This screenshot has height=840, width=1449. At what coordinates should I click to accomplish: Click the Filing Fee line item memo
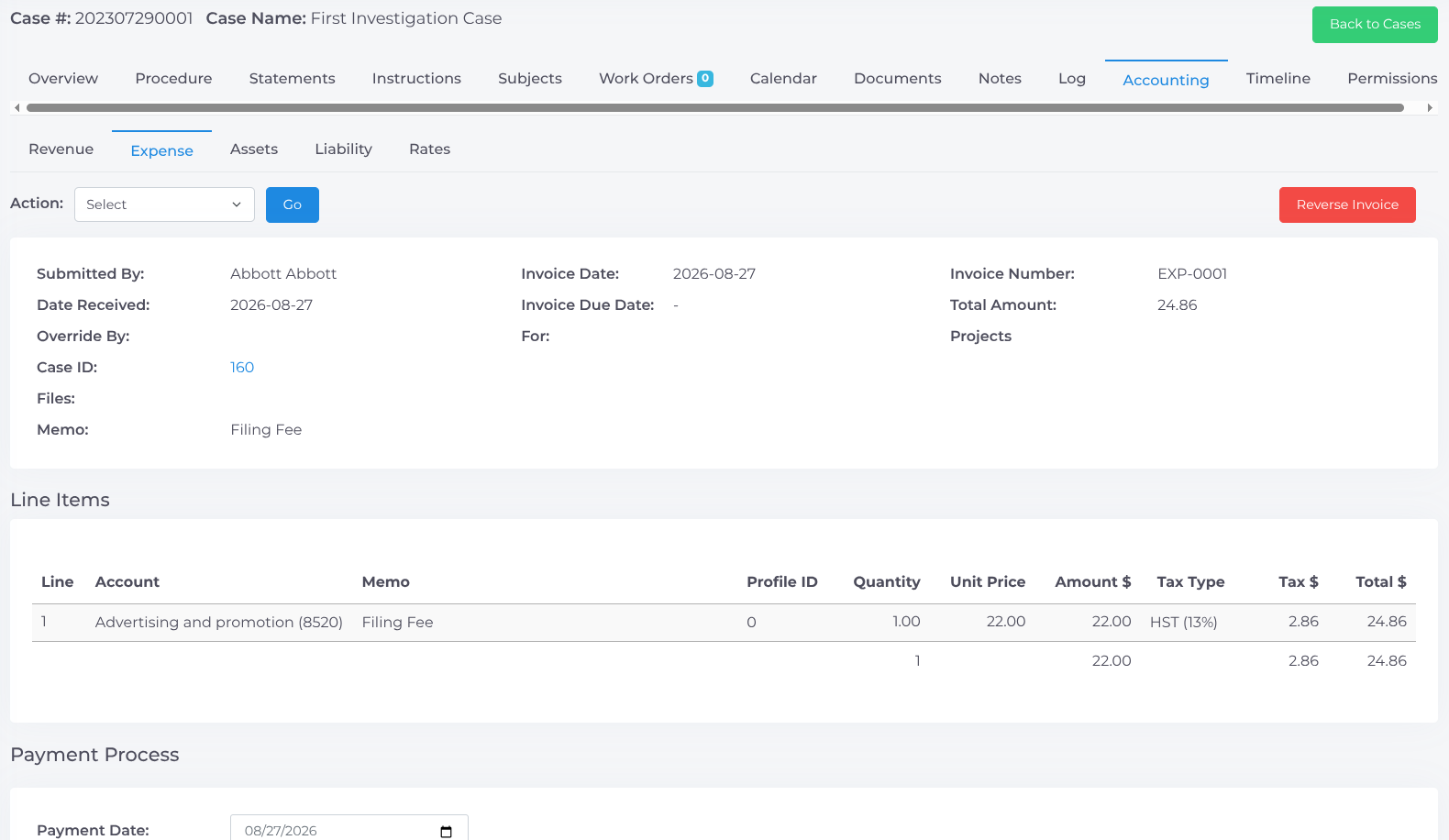pyautogui.click(x=397, y=622)
